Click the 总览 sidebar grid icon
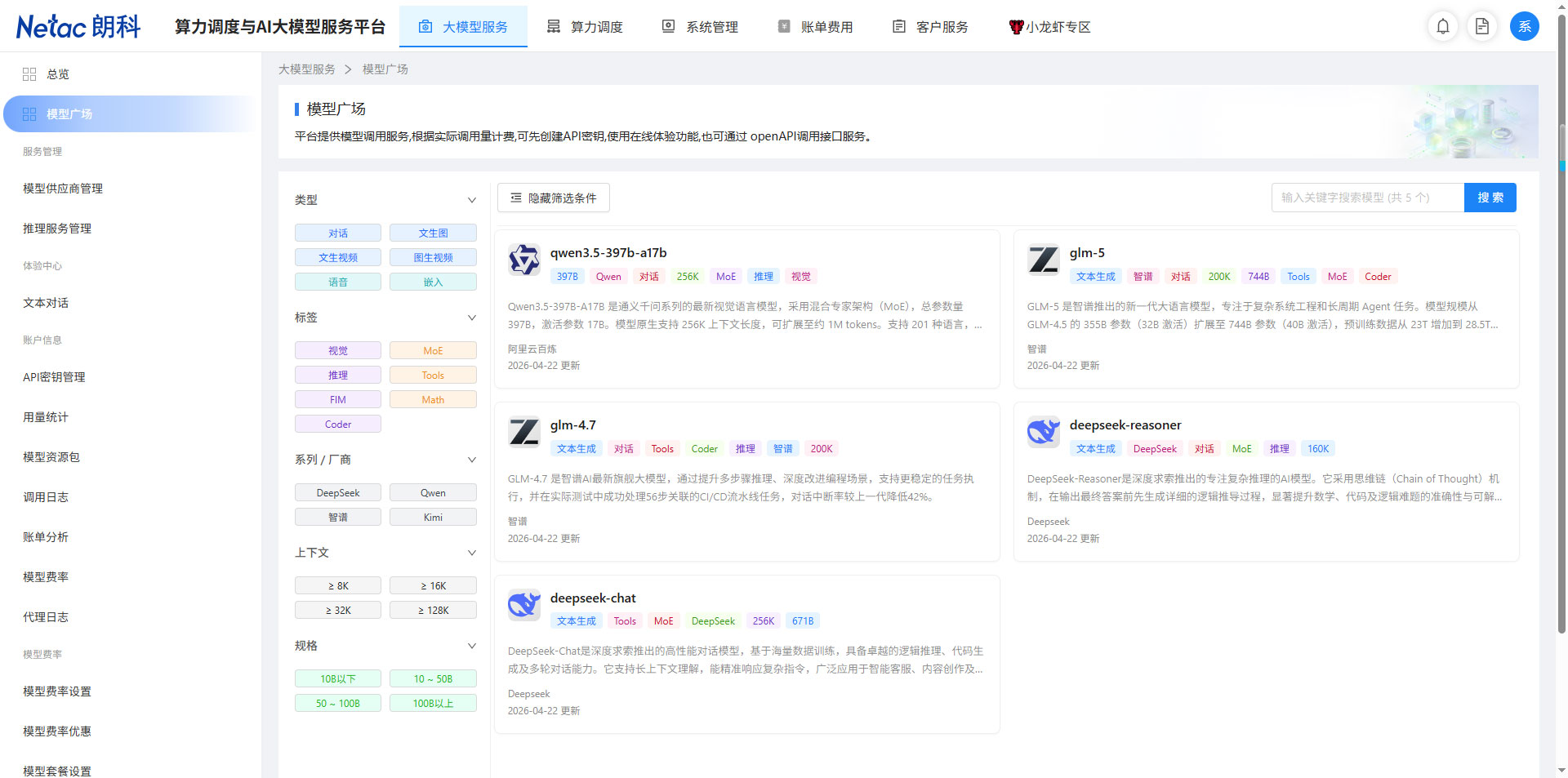This screenshot has height=778, width=1568. (29, 74)
